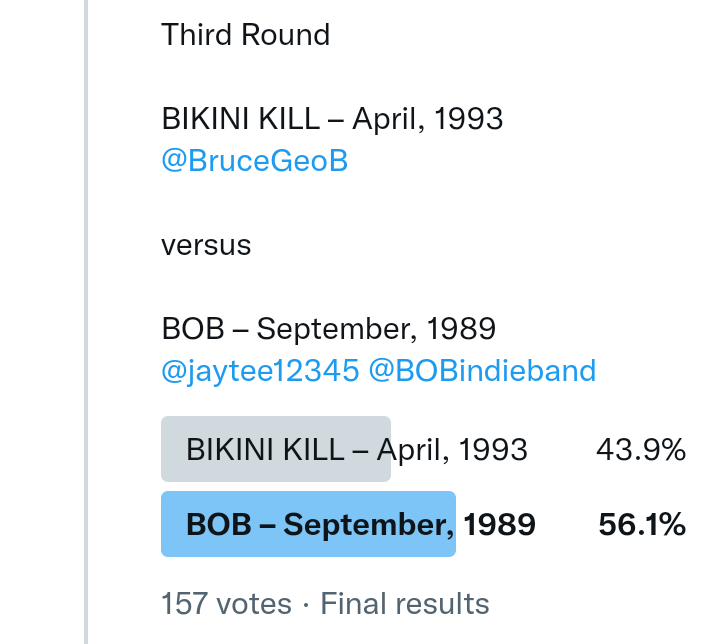720x644 pixels.
Task: Click the blue BOB poll result bar
Action: 308,524
